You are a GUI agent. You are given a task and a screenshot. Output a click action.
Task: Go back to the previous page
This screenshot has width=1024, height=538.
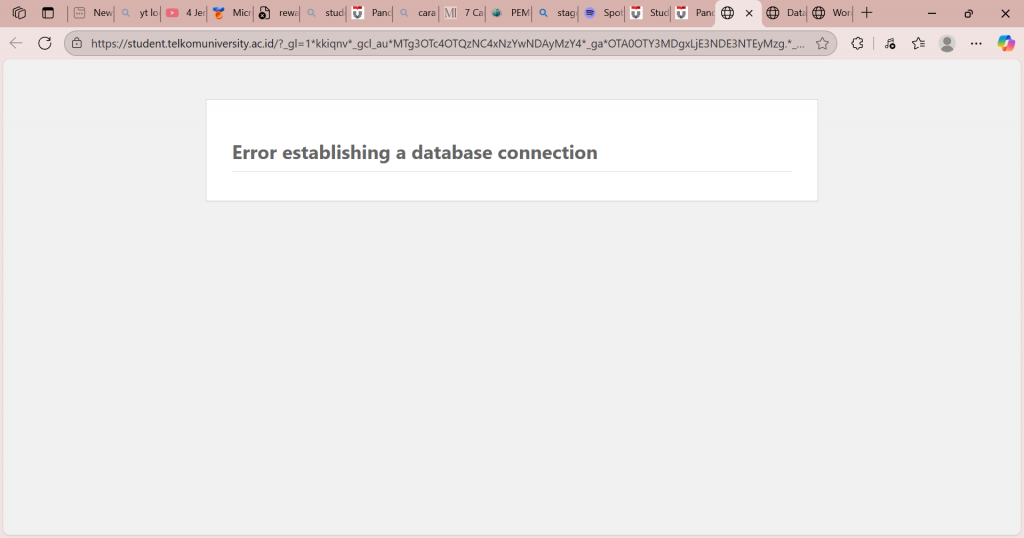coord(16,44)
